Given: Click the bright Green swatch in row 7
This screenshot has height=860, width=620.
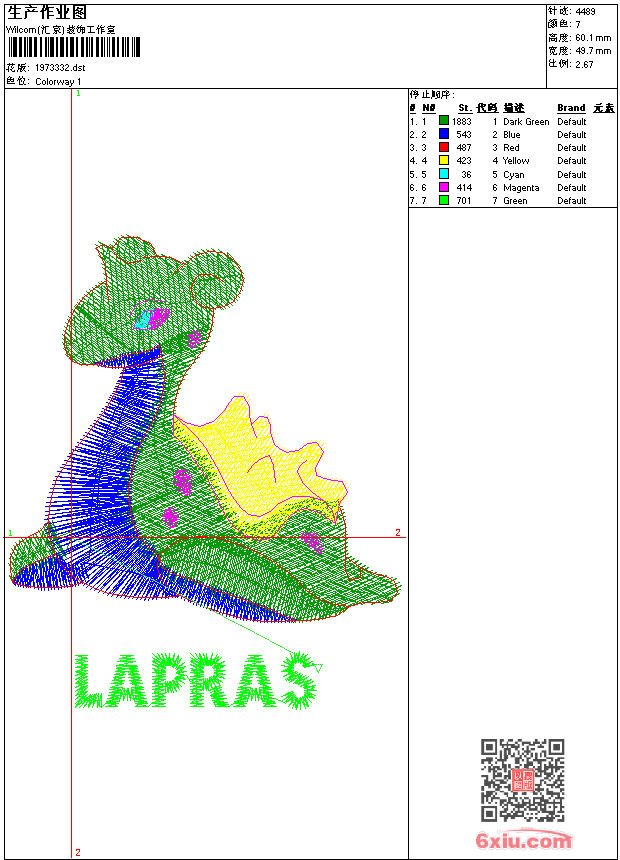Looking at the screenshot, I should pos(444,200).
